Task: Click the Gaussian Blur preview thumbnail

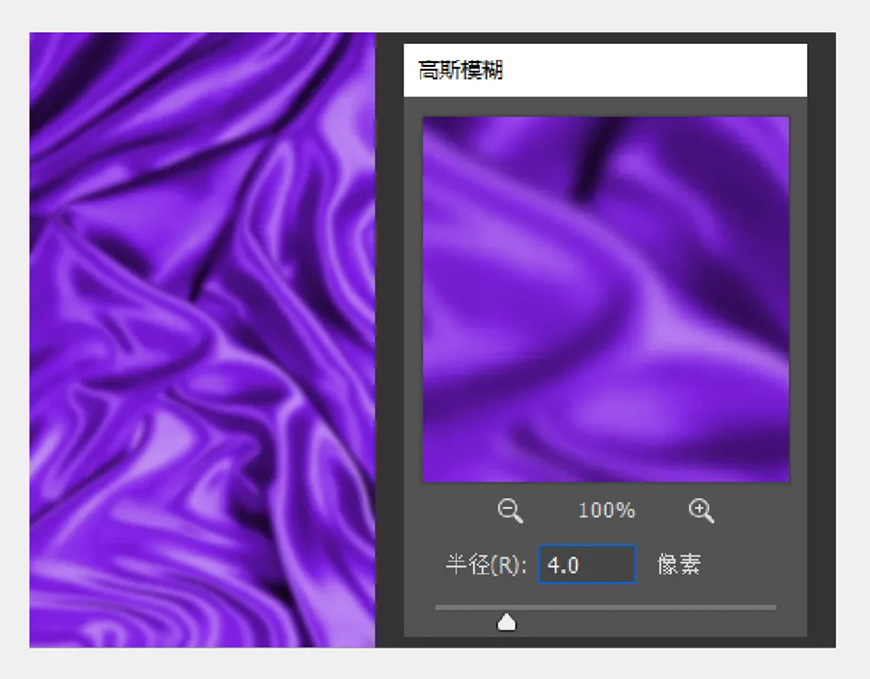Action: (605, 297)
